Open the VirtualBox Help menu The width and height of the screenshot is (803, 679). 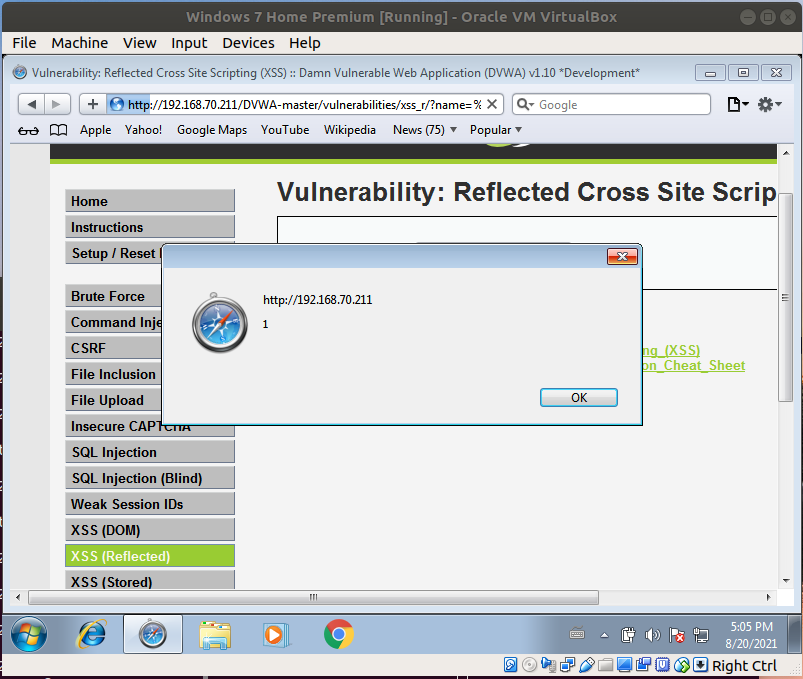(x=304, y=43)
